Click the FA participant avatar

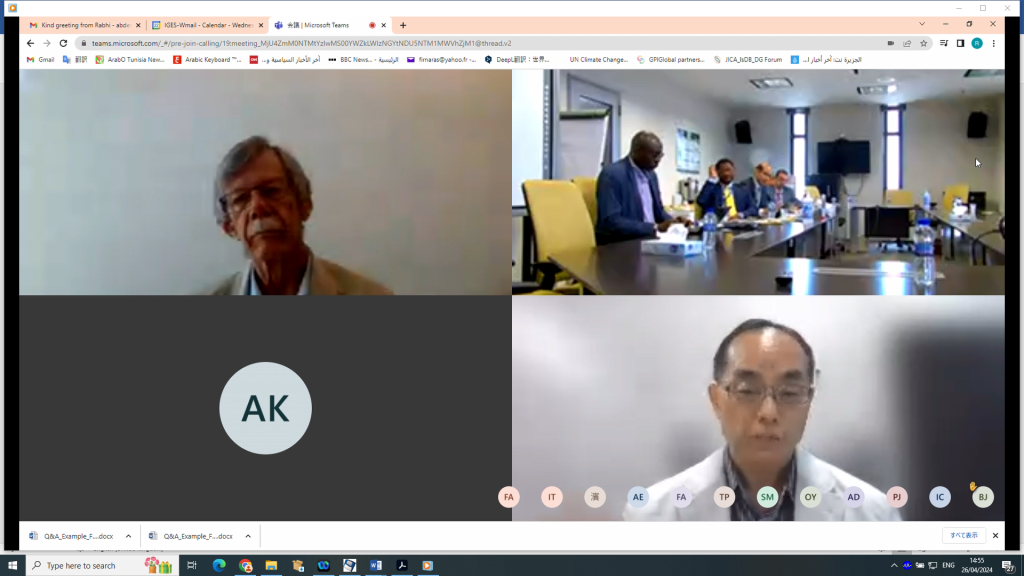(x=509, y=497)
